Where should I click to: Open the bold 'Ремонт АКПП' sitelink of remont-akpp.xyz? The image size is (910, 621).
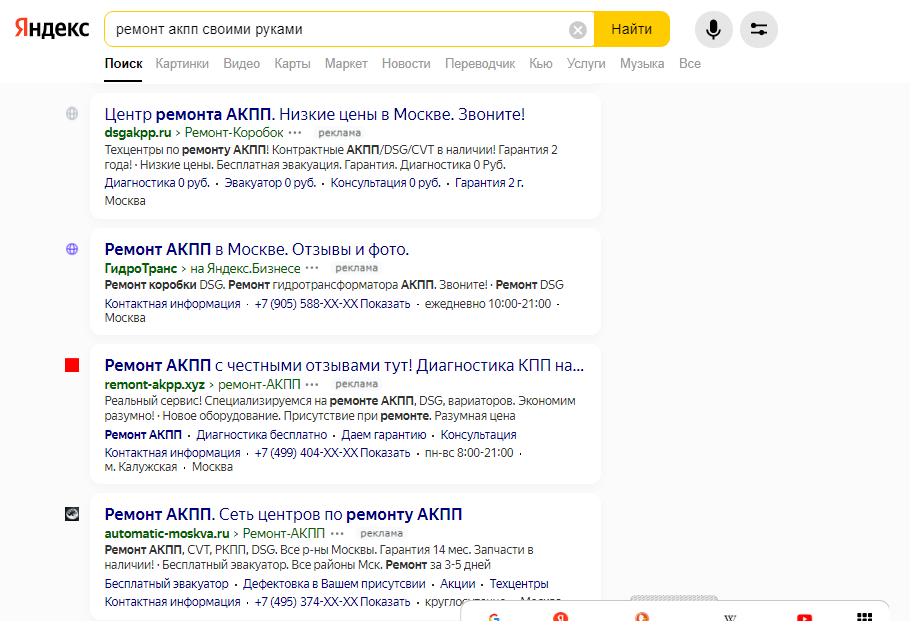pyautogui.click(x=143, y=435)
